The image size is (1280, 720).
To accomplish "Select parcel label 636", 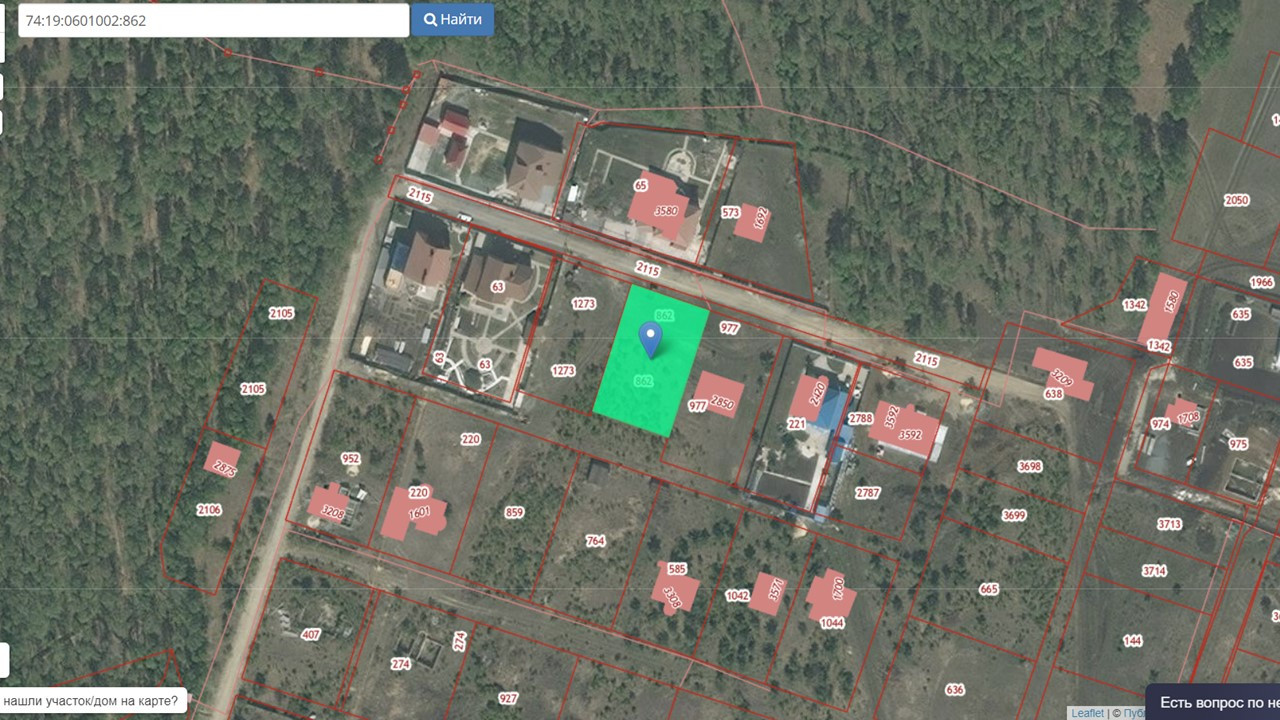I will (x=954, y=689).
